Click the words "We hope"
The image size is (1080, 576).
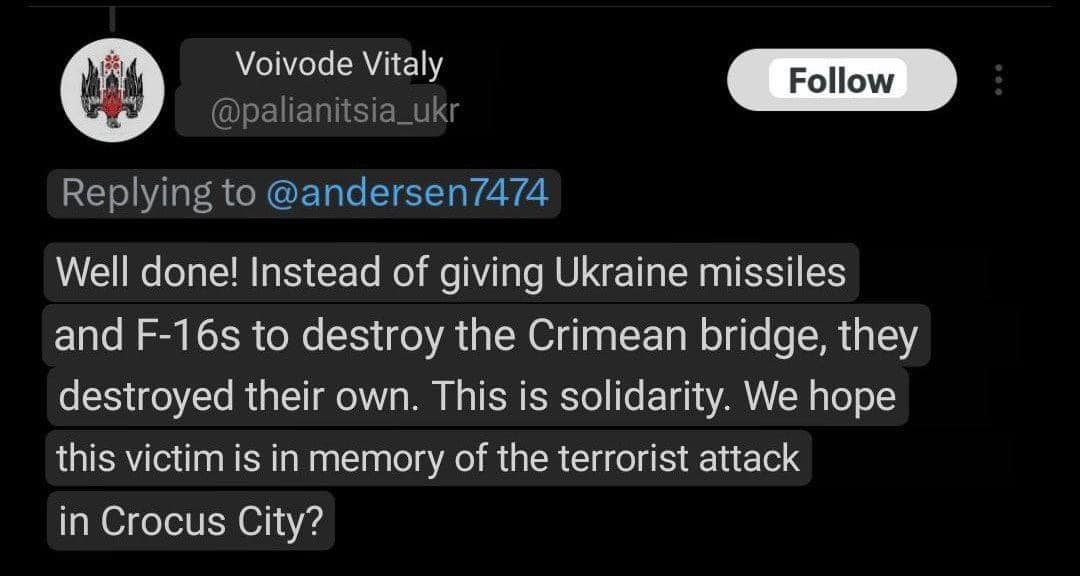pos(820,397)
